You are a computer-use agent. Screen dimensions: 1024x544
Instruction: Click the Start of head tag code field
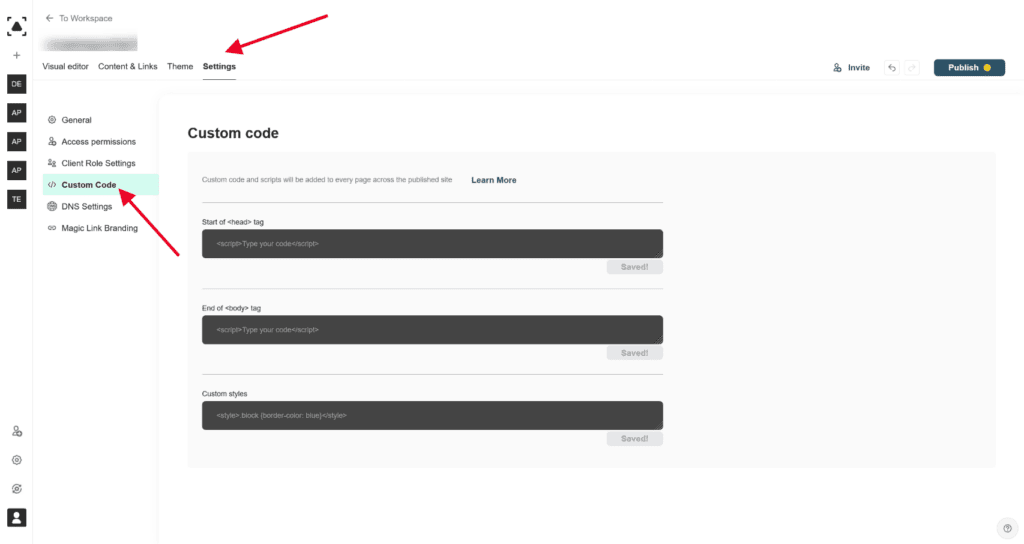click(x=432, y=244)
